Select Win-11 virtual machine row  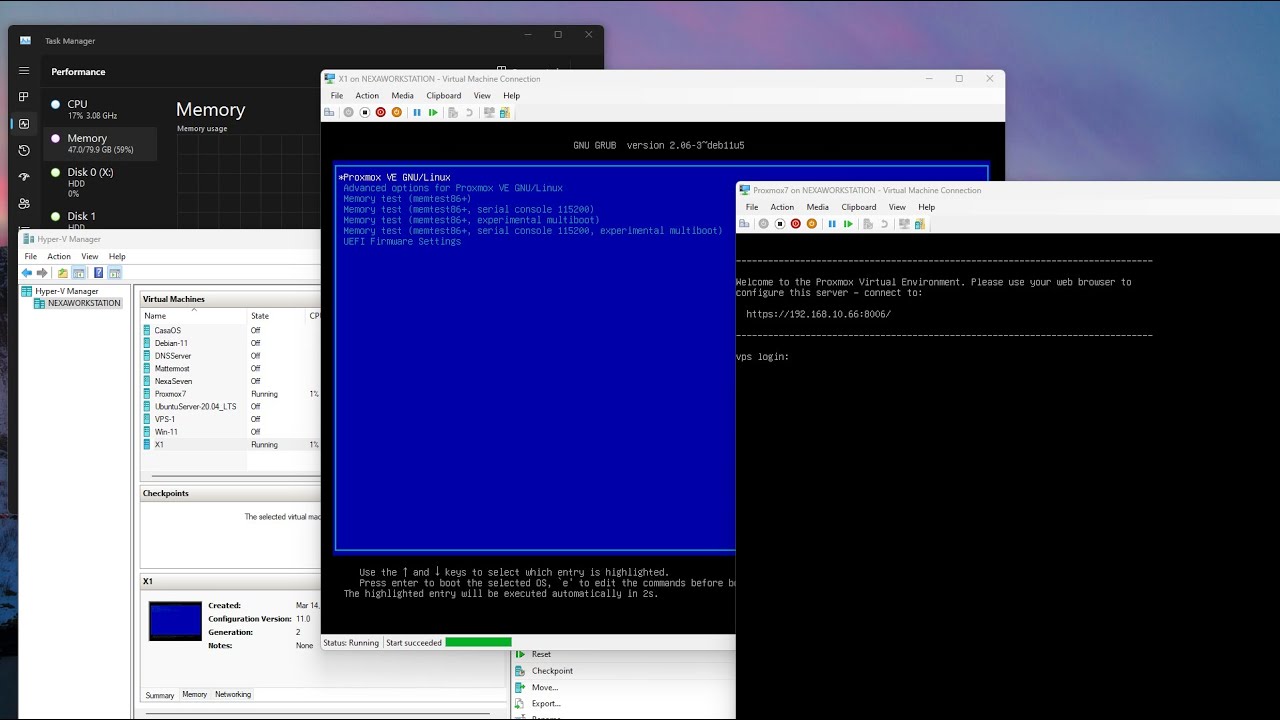point(230,432)
